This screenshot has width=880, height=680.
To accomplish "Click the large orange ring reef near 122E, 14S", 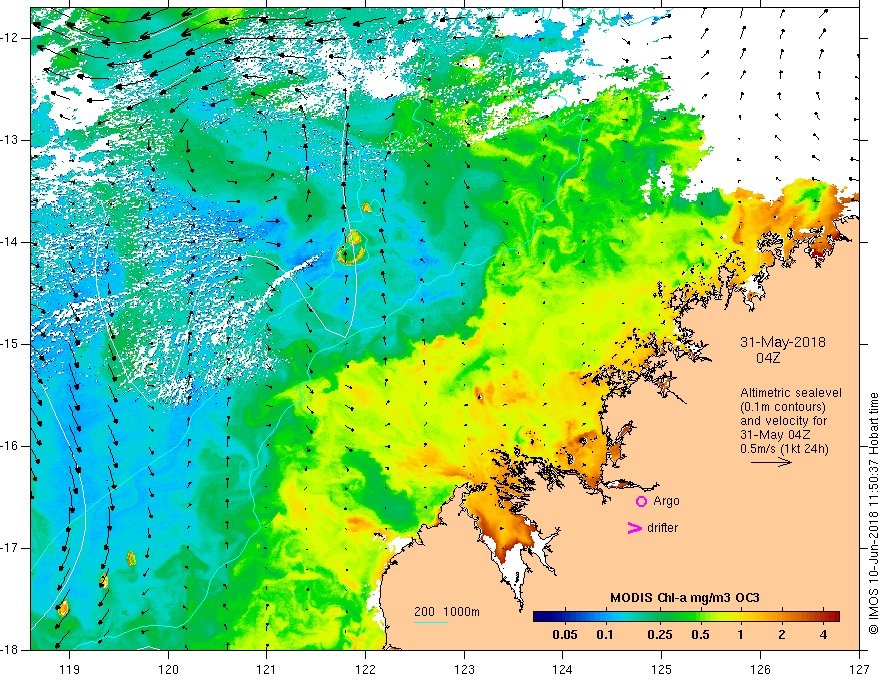I will 351,255.
